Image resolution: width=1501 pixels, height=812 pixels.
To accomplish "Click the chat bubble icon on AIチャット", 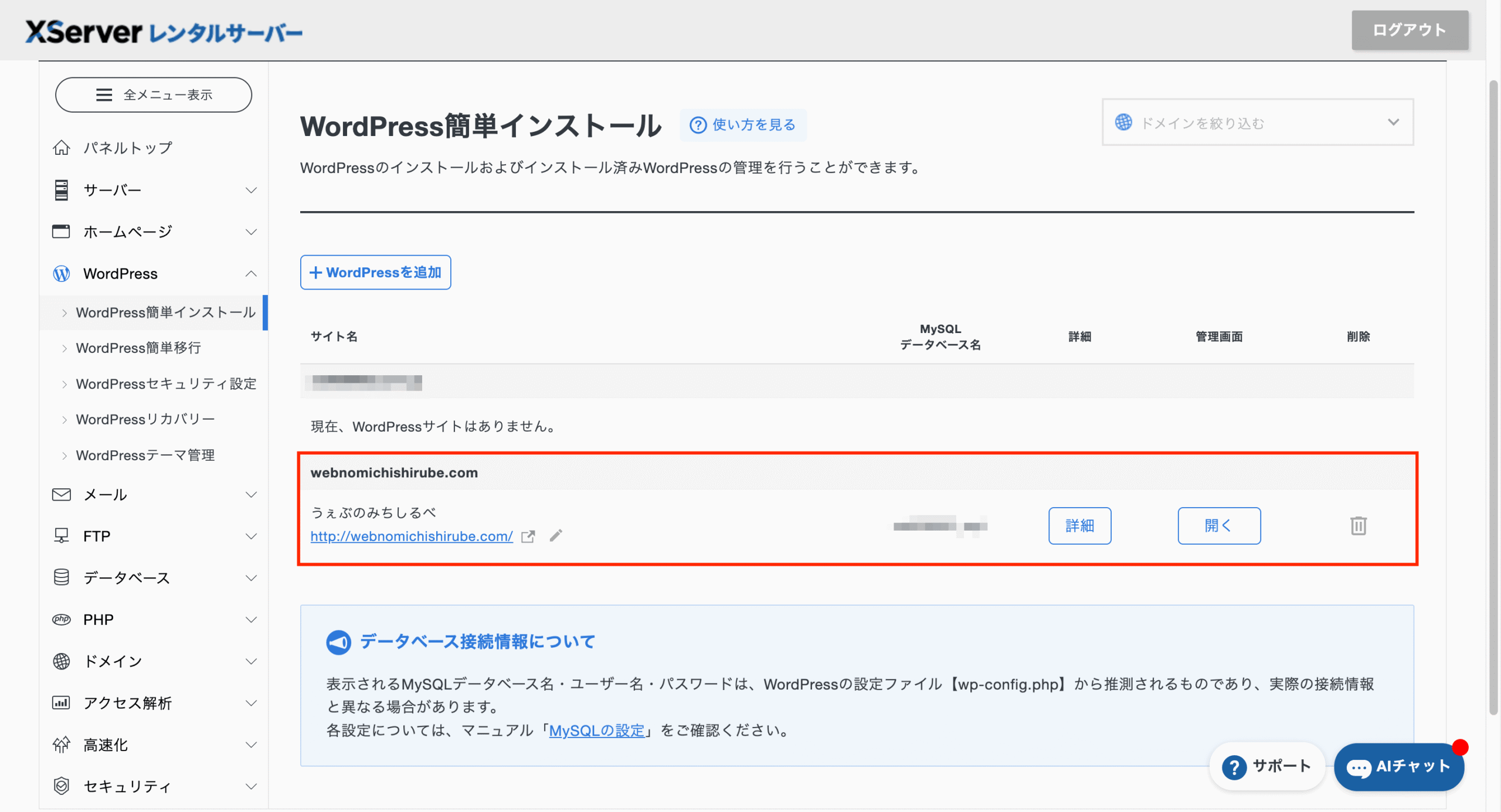I will point(1359,768).
